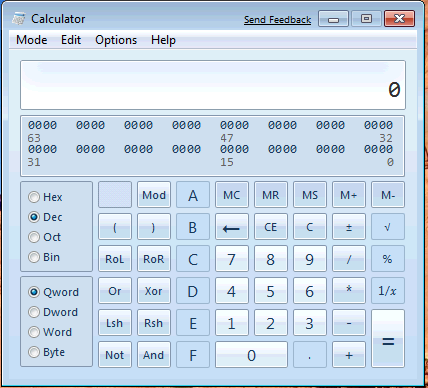The height and width of the screenshot is (388, 428).
Task: Click the Xor button
Action: coord(154,291)
